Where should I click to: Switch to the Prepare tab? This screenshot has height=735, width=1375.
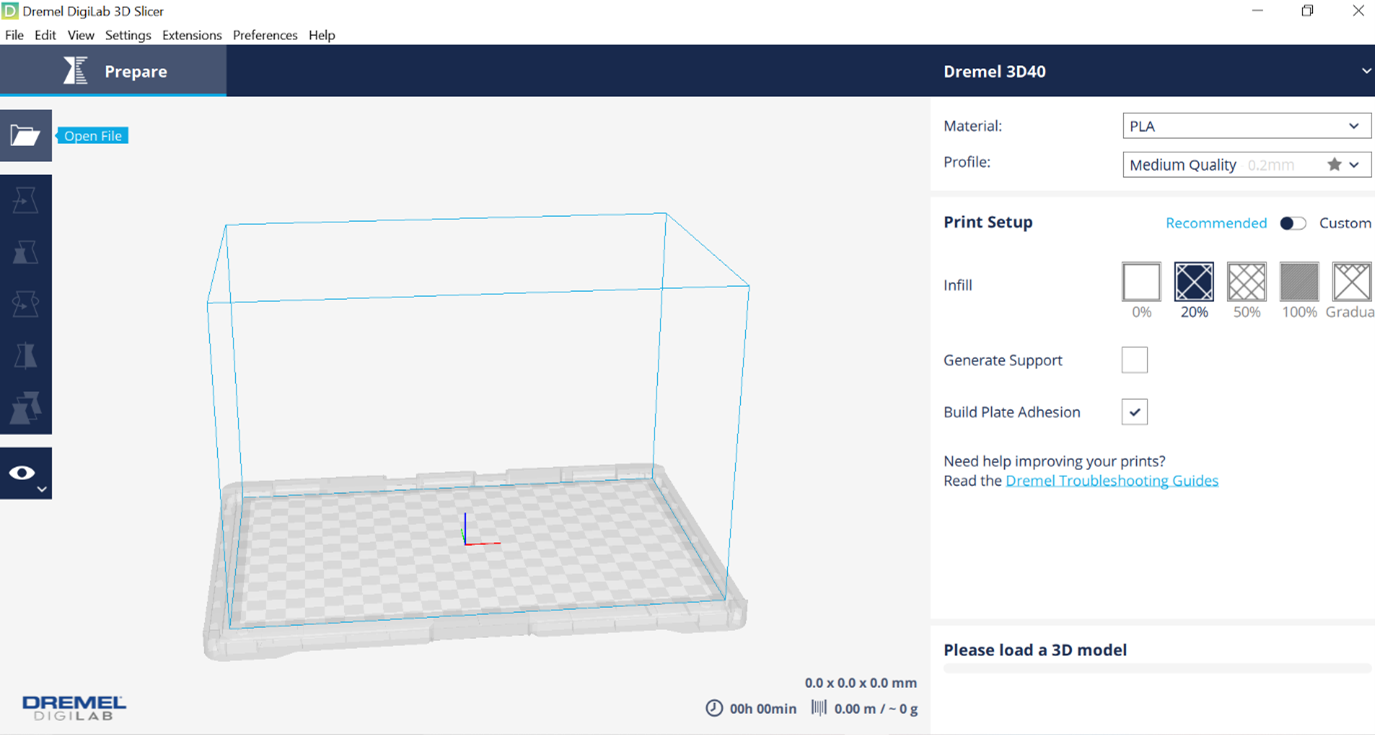click(x=113, y=71)
